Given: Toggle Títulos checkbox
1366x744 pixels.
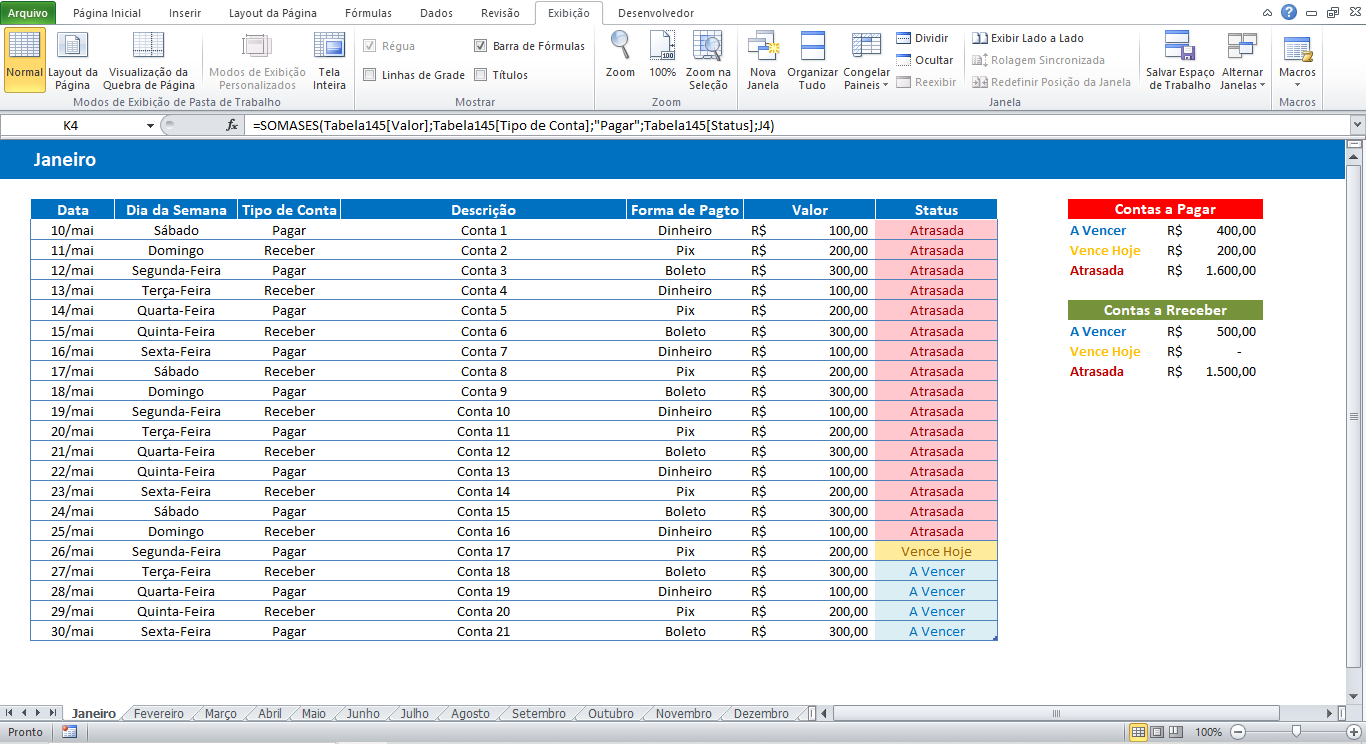Looking at the screenshot, I should [481, 75].
